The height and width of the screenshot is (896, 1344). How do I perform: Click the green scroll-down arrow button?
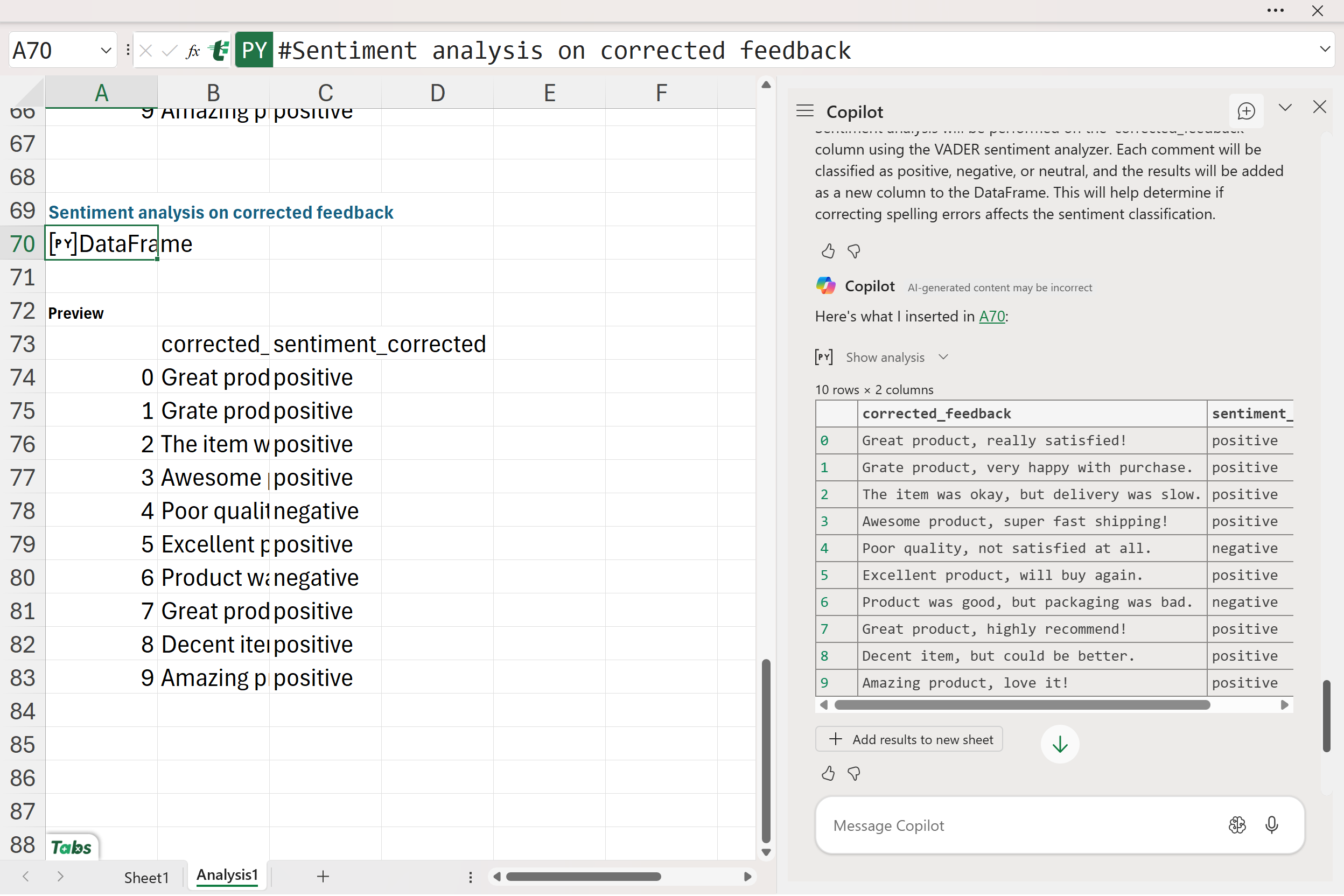click(x=1060, y=744)
